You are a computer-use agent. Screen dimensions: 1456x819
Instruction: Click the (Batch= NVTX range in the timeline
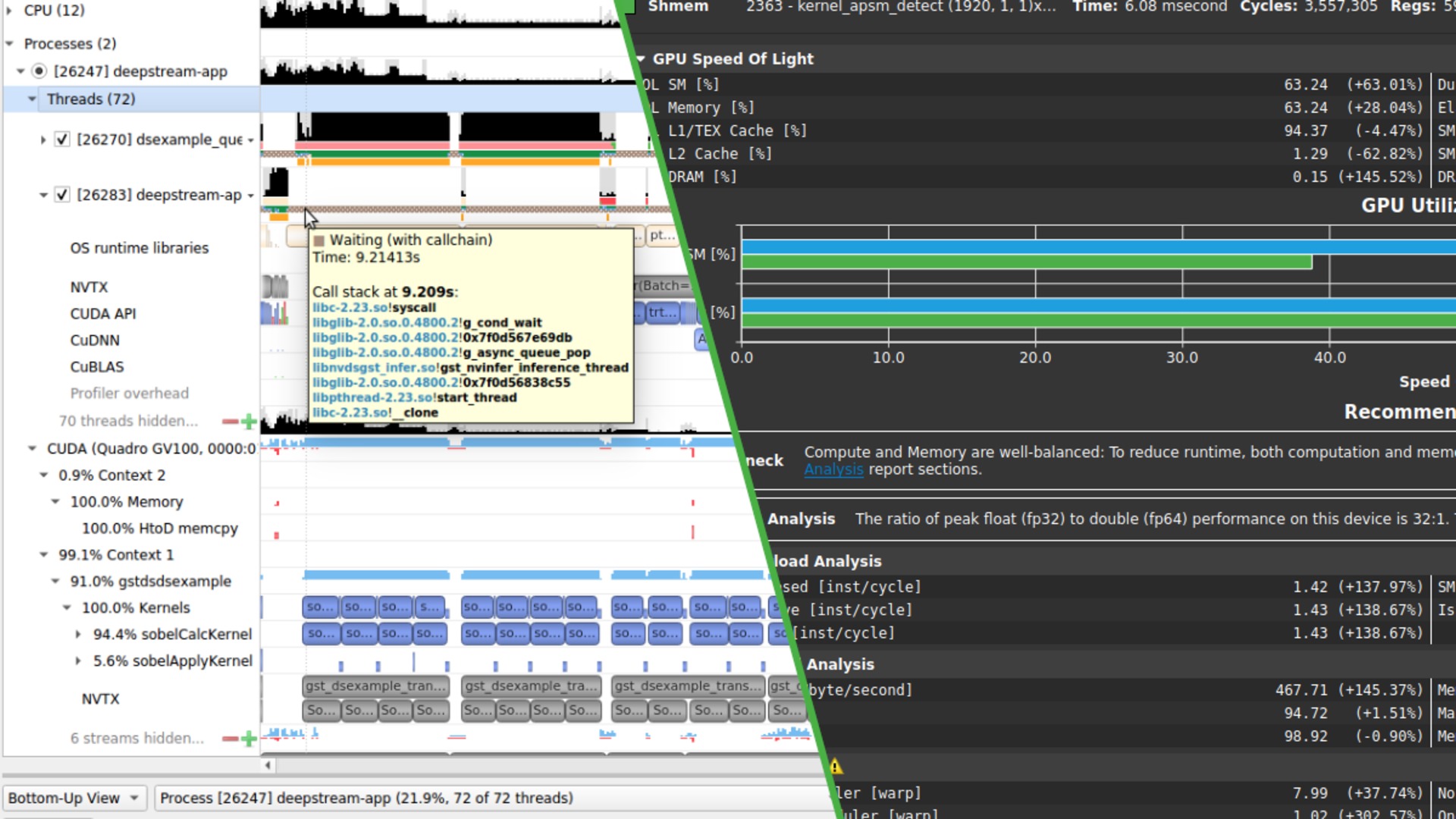[x=664, y=286]
